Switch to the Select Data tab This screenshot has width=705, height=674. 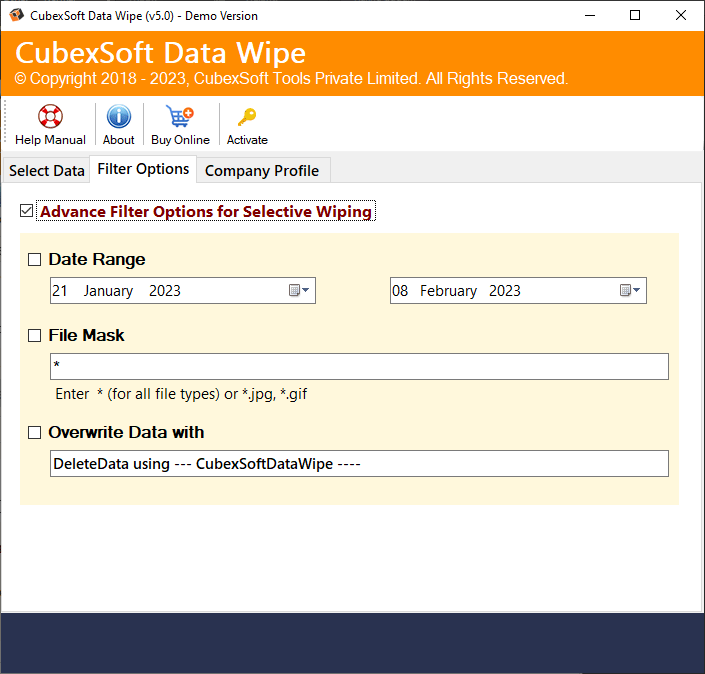point(46,171)
